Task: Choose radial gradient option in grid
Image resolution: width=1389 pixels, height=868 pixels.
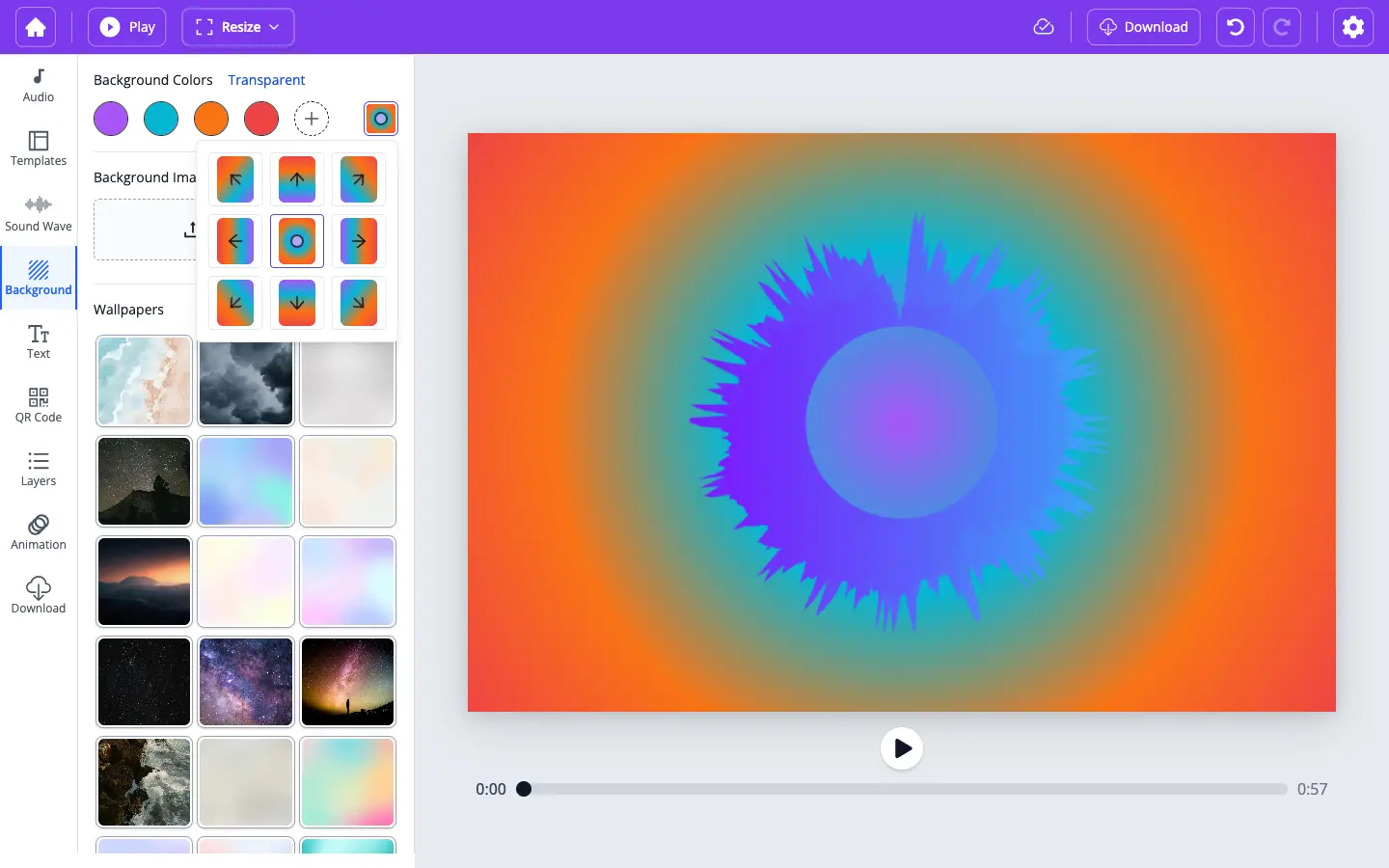Action: pyautogui.click(x=297, y=241)
